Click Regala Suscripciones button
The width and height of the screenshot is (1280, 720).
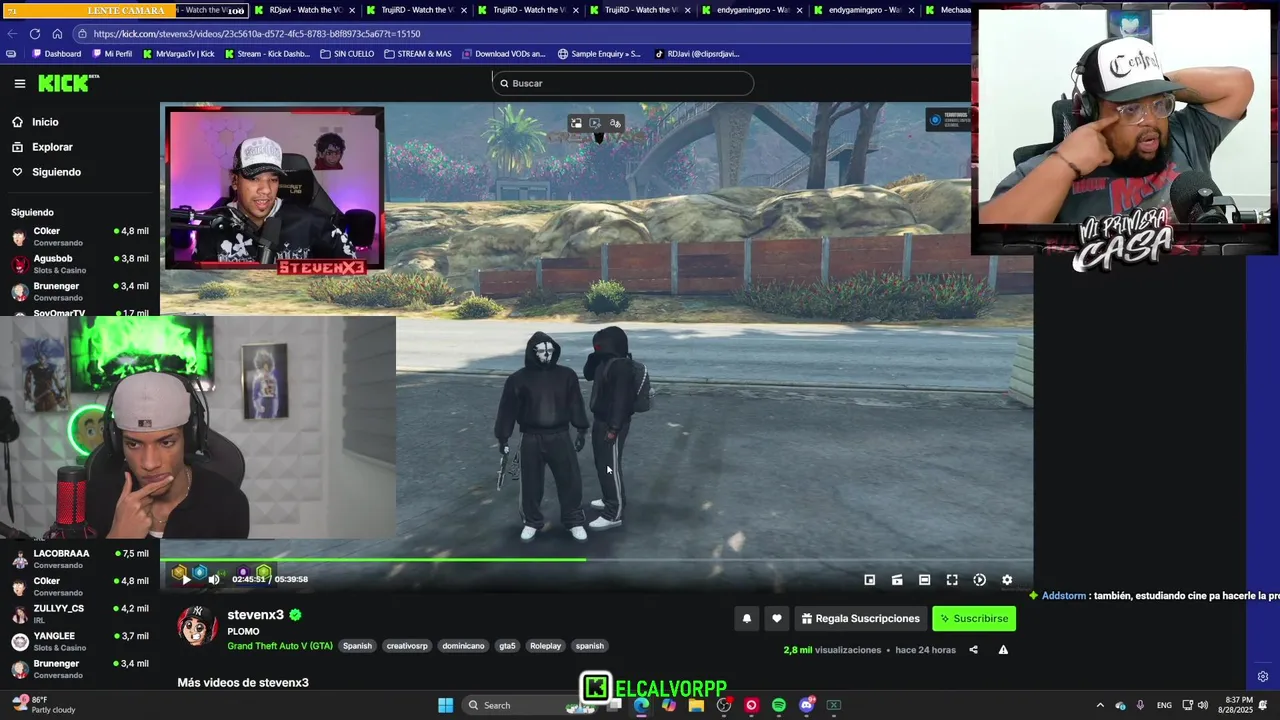(861, 619)
